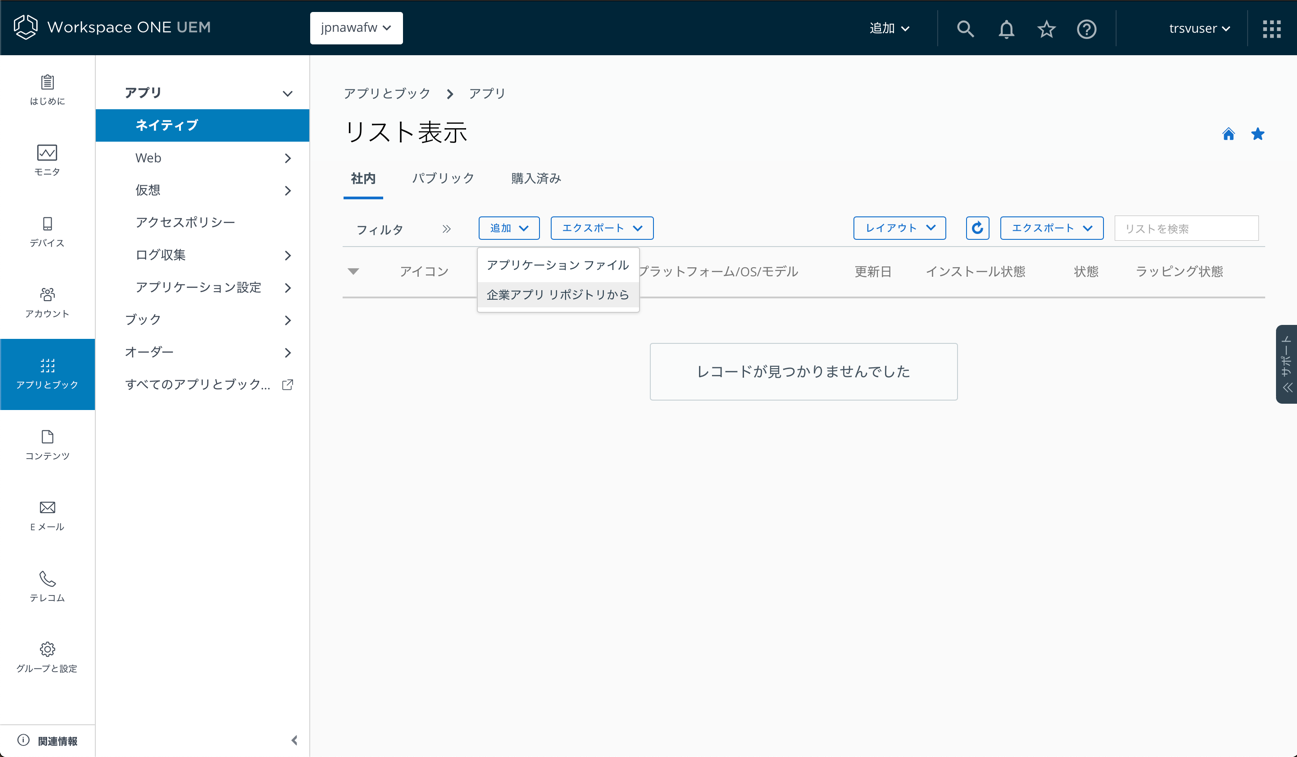Toggle the column header sort triangle
Image resolution: width=1297 pixels, height=757 pixels.
coord(353,271)
